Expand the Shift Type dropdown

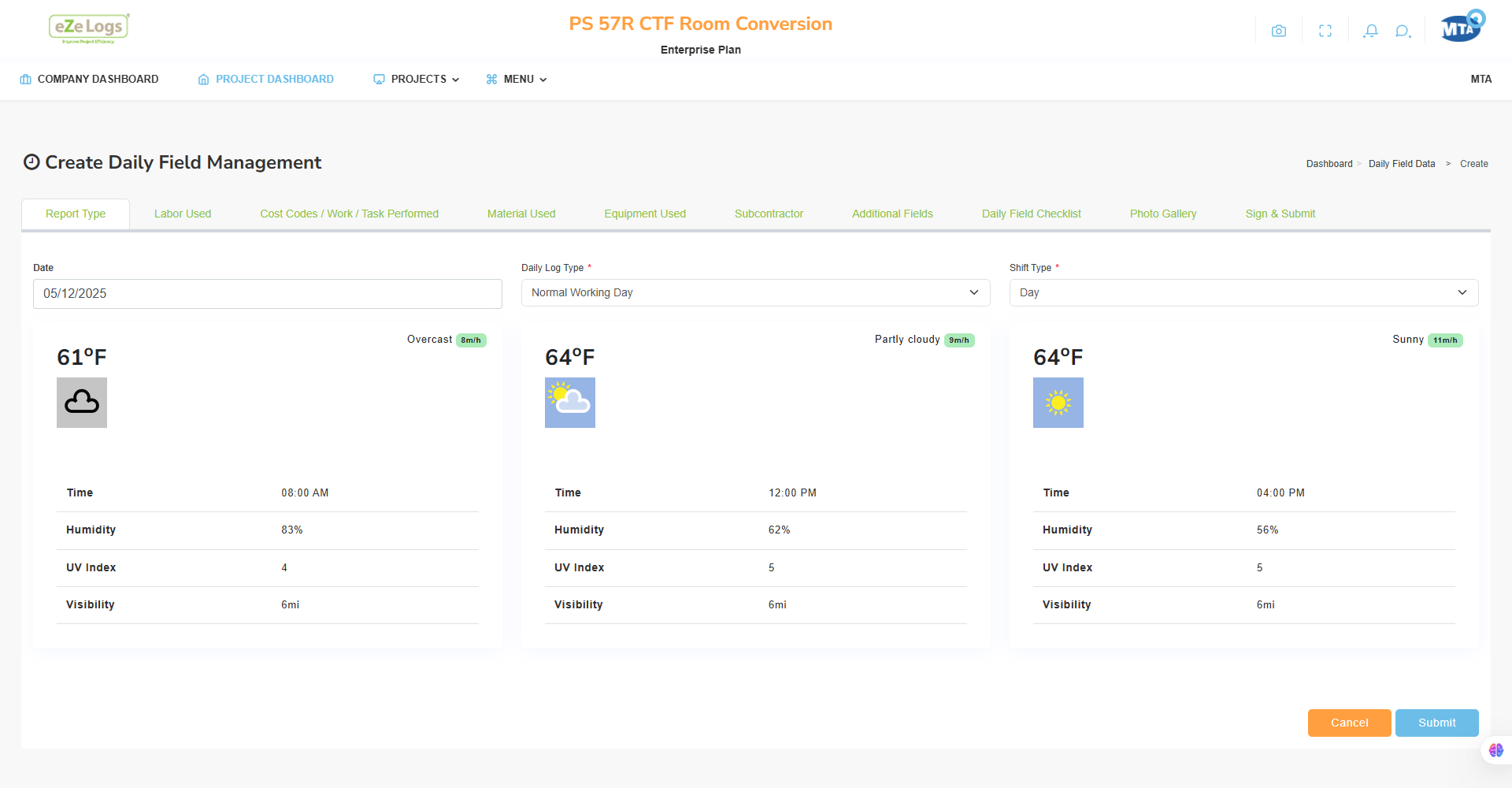click(1244, 292)
